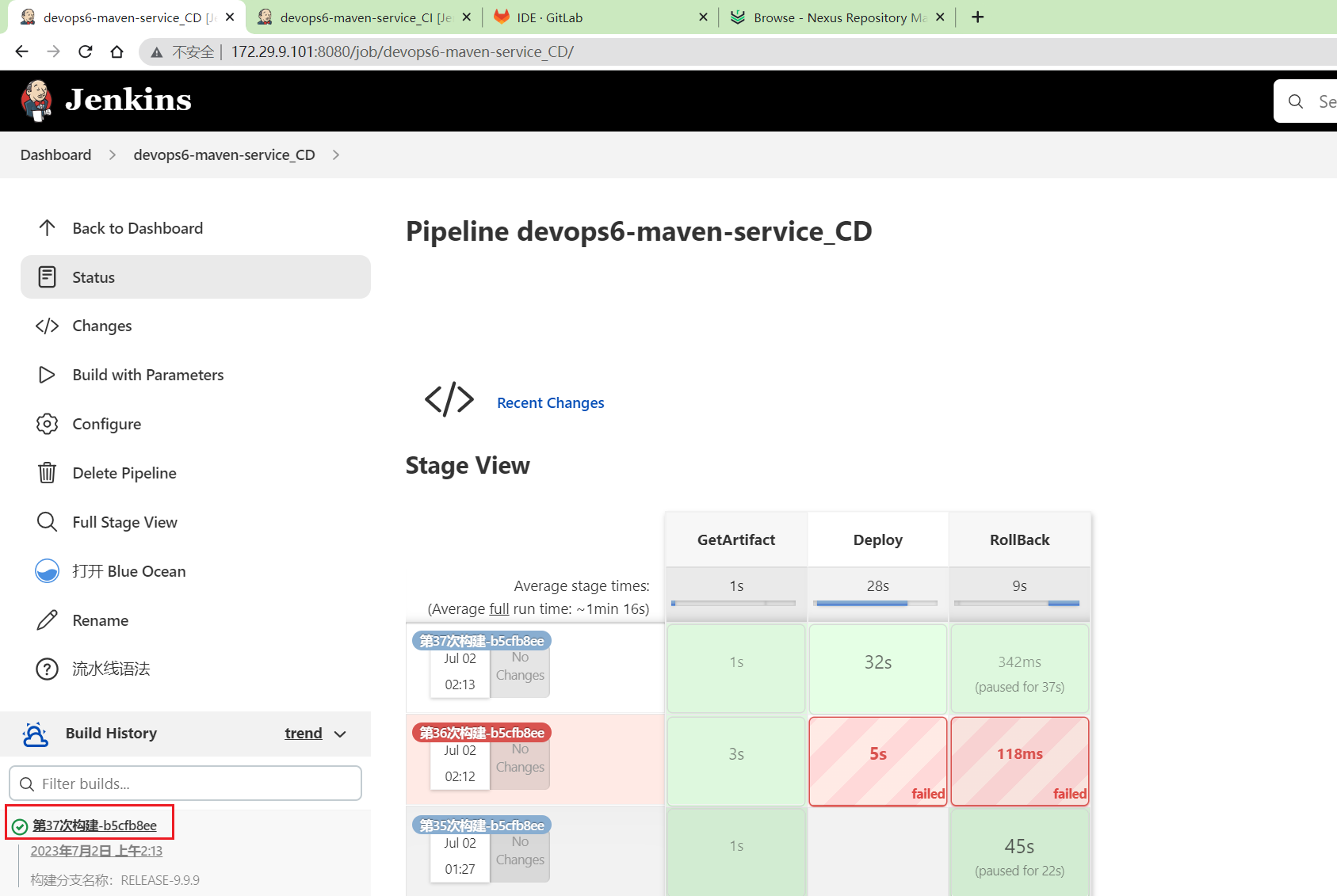Click the failed Deploy 5s stage cell
The width and height of the screenshot is (1337, 896).
pos(878,761)
